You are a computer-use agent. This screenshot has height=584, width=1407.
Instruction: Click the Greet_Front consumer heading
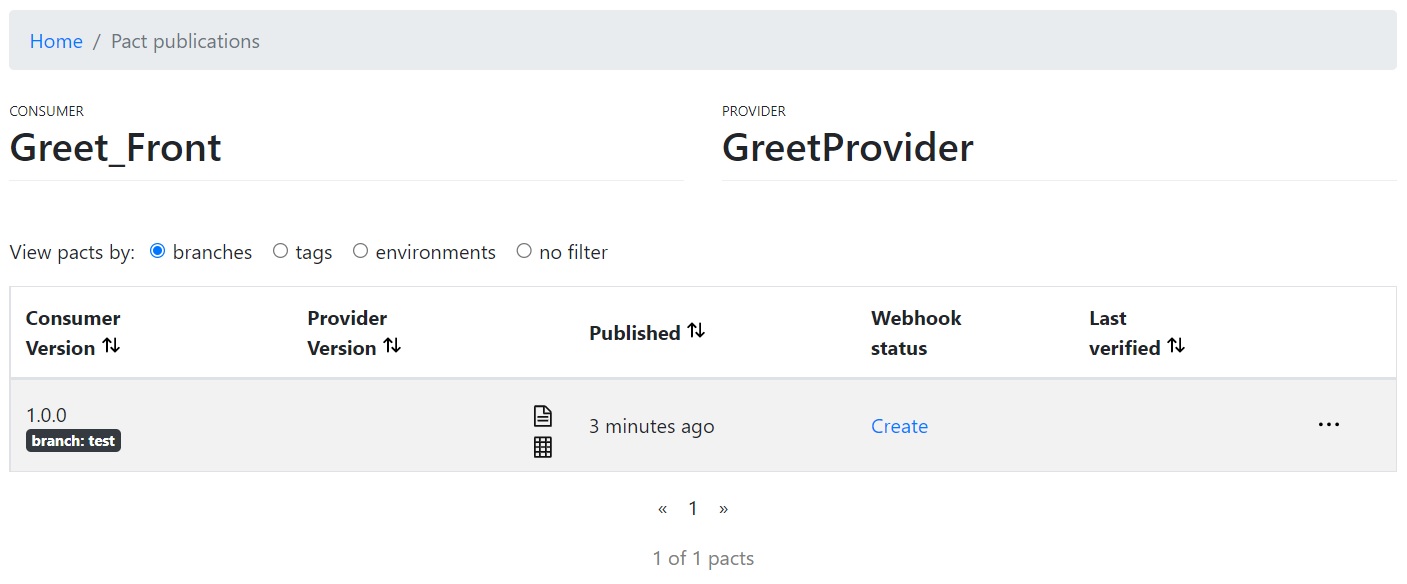tap(116, 148)
